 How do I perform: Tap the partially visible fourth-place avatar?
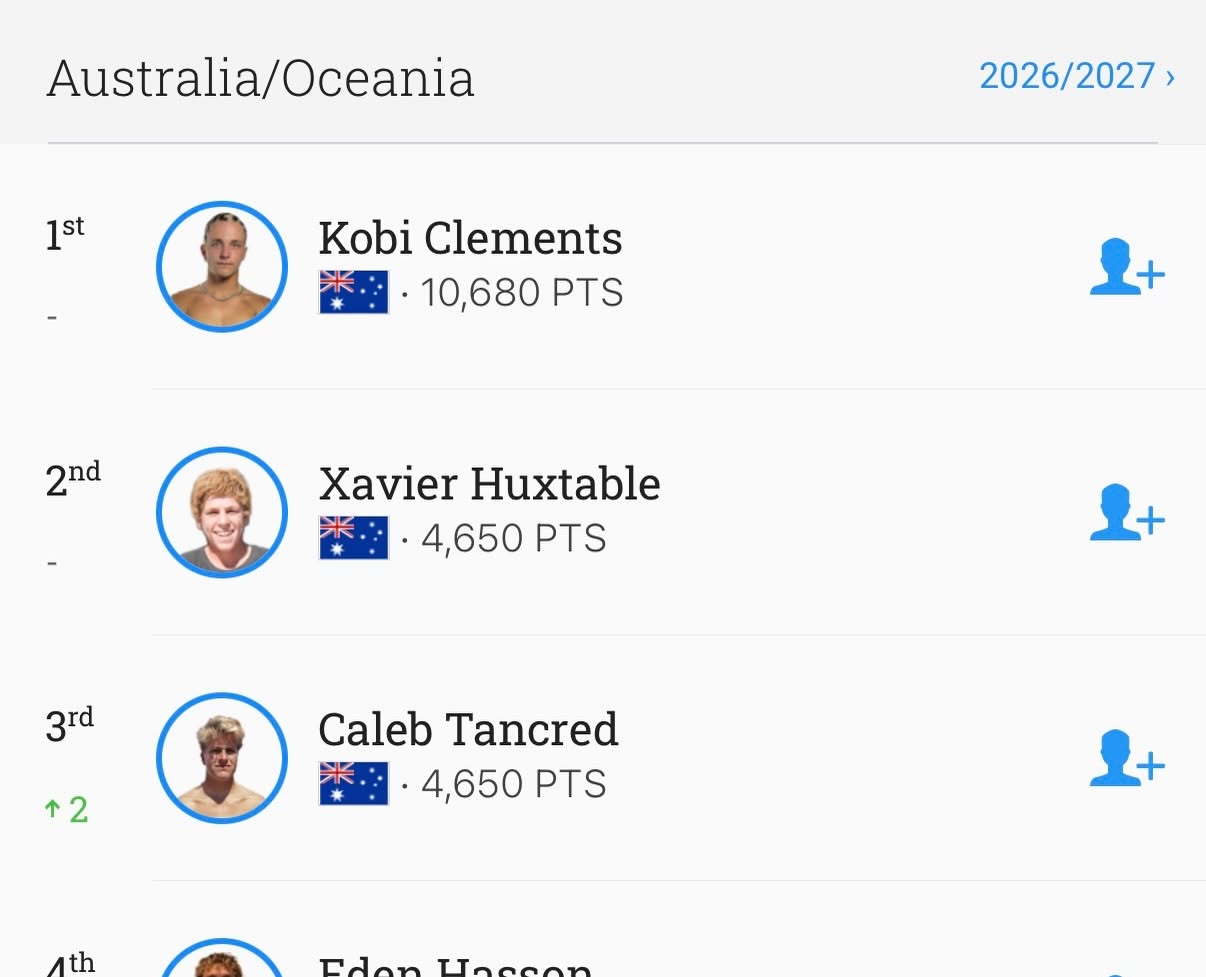[222, 958]
